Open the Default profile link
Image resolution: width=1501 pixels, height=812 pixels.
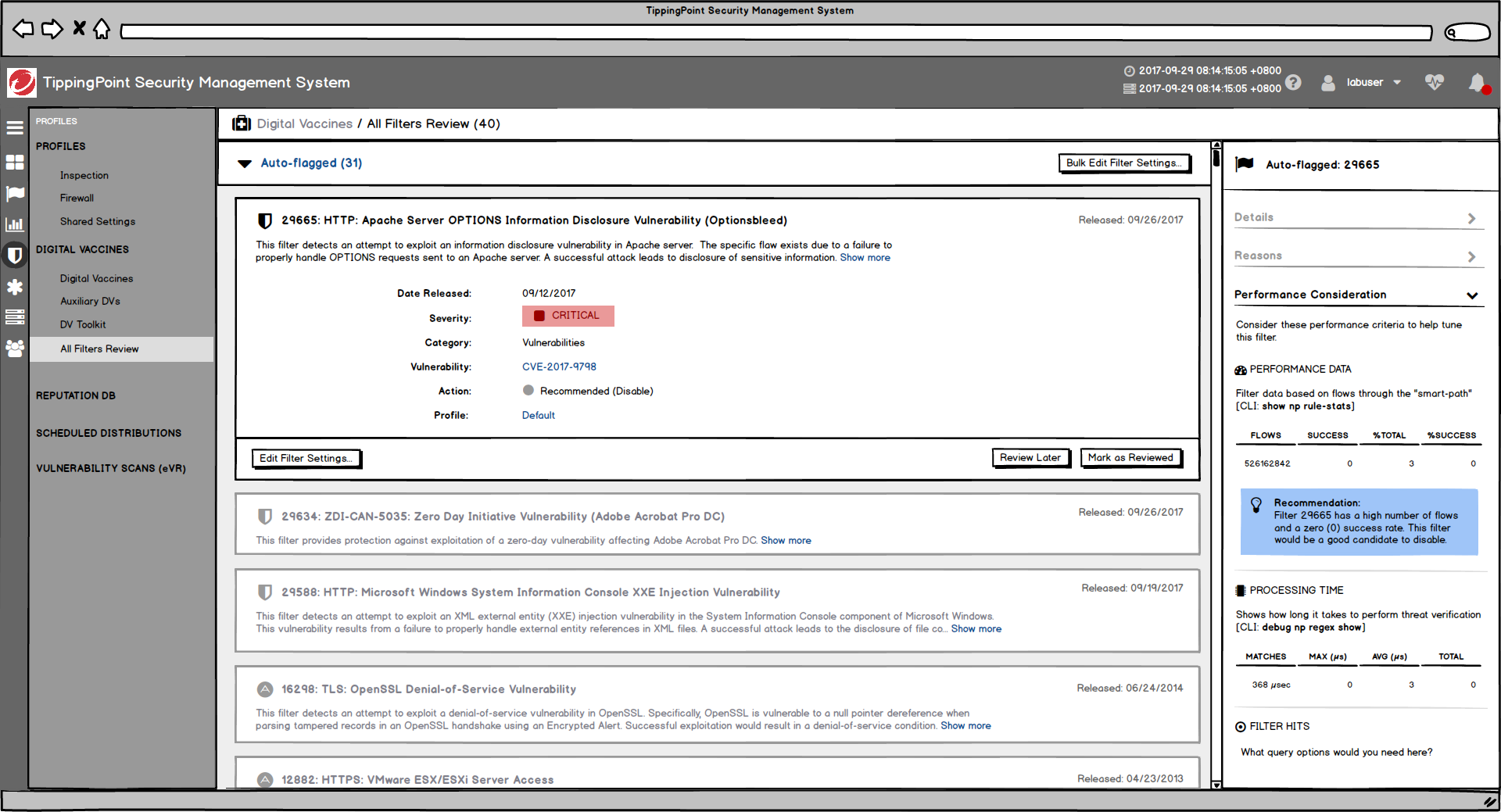tap(539, 416)
